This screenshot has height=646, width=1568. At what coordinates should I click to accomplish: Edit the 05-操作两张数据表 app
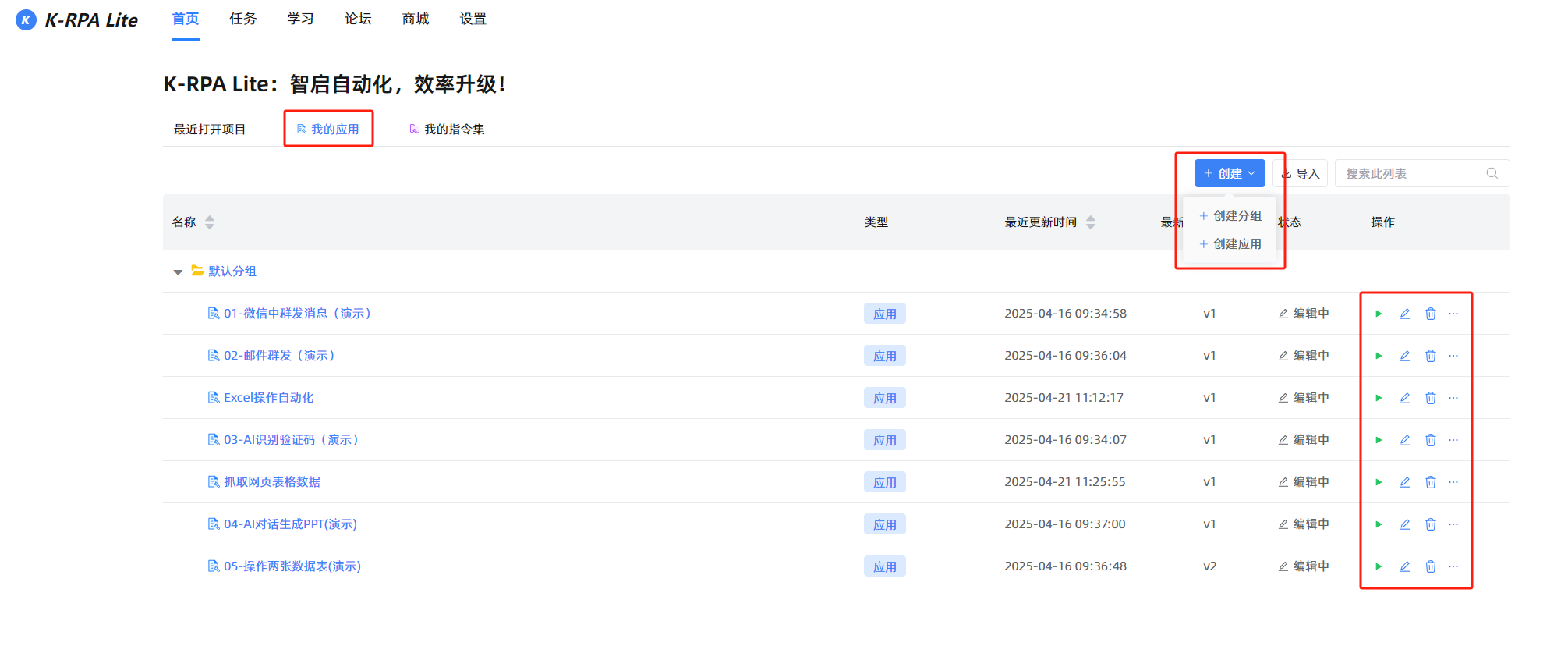point(1405,566)
